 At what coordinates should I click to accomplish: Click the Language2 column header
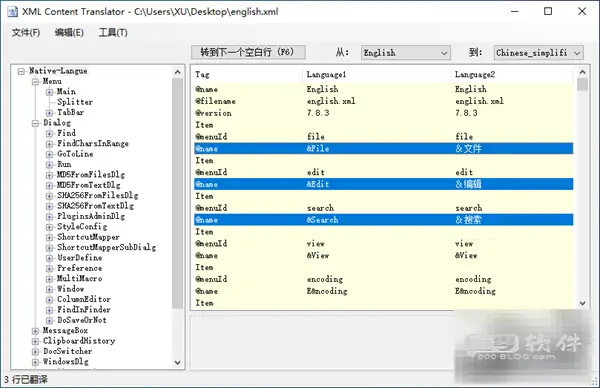pyautogui.click(x=512, y=75)
